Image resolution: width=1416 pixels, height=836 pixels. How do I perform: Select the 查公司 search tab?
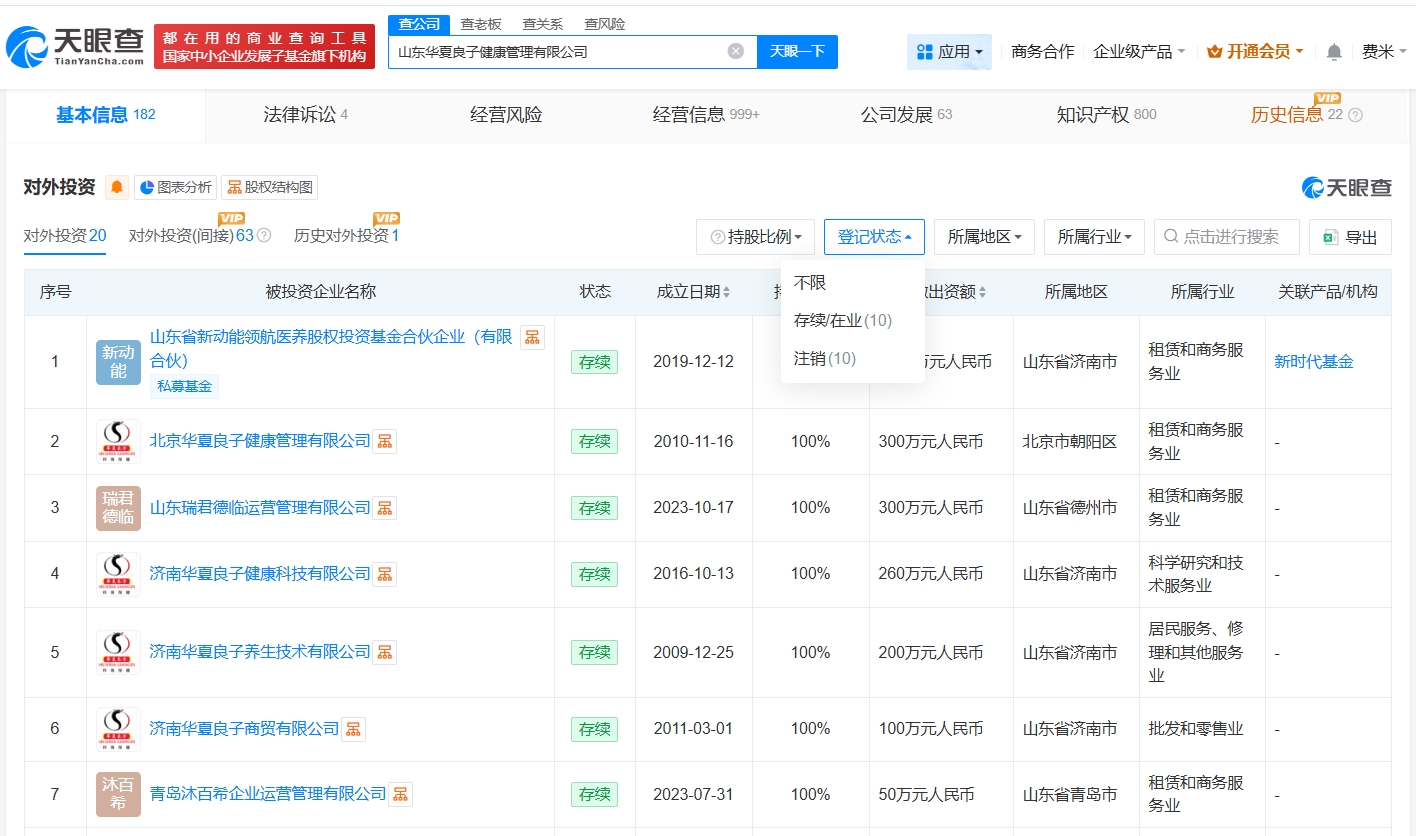tap(419, 24)
